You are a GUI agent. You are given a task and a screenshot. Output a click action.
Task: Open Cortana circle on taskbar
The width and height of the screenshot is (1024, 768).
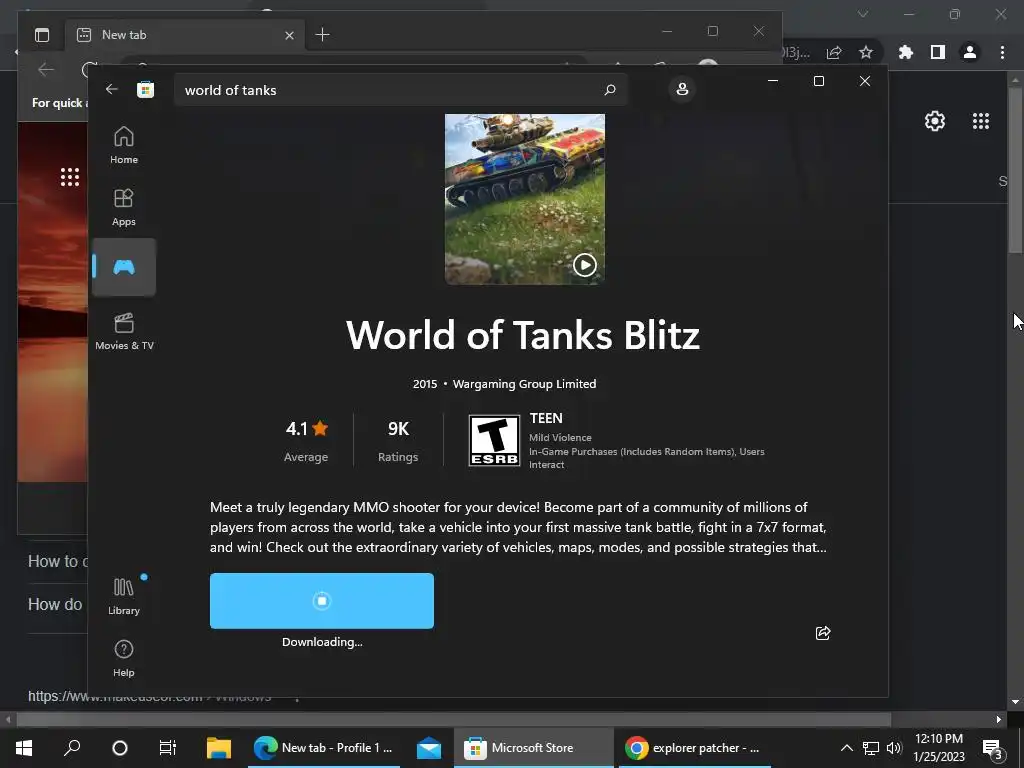point(120,748)
